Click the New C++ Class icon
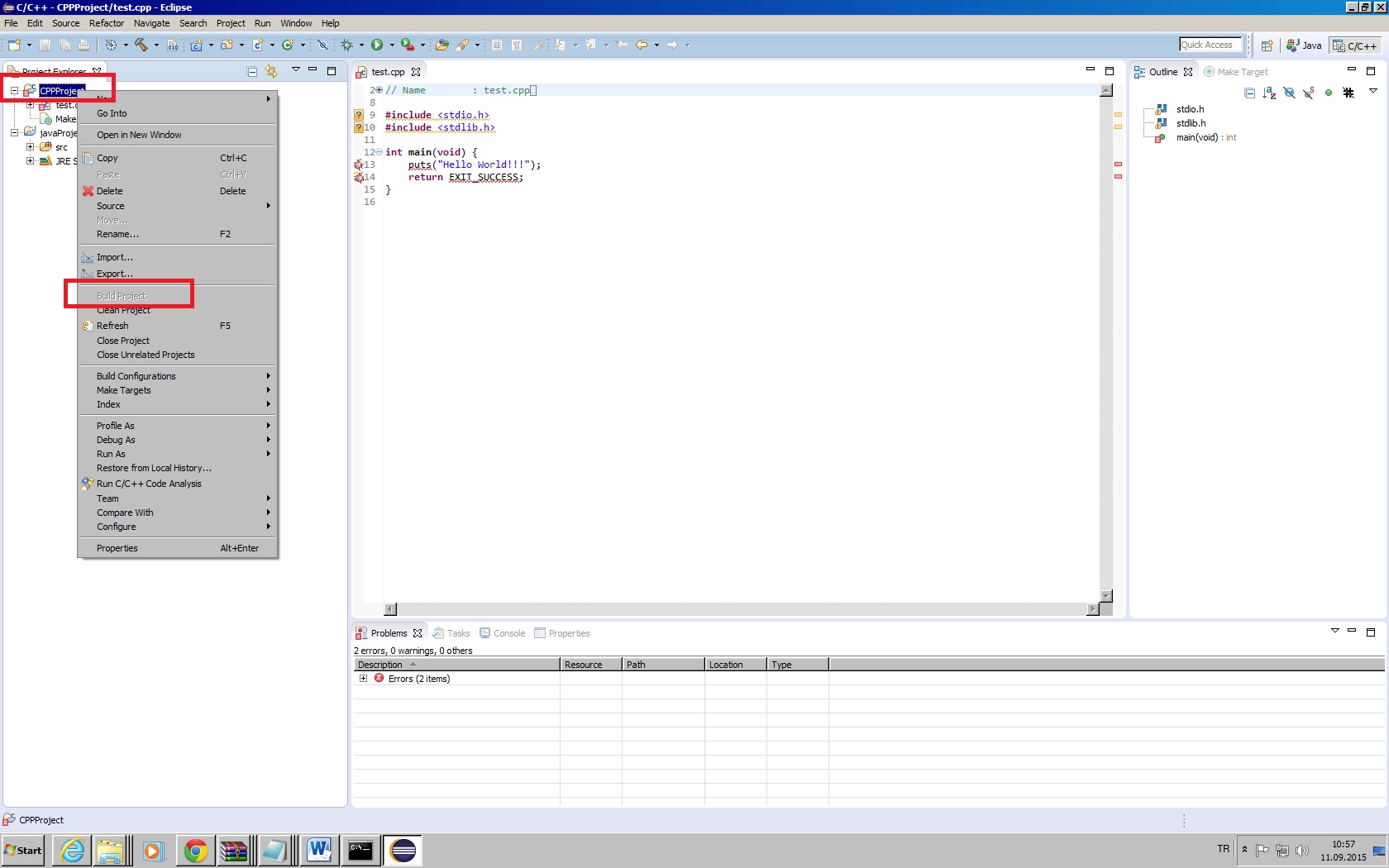The image size is (1389, 868). (288, 45)
